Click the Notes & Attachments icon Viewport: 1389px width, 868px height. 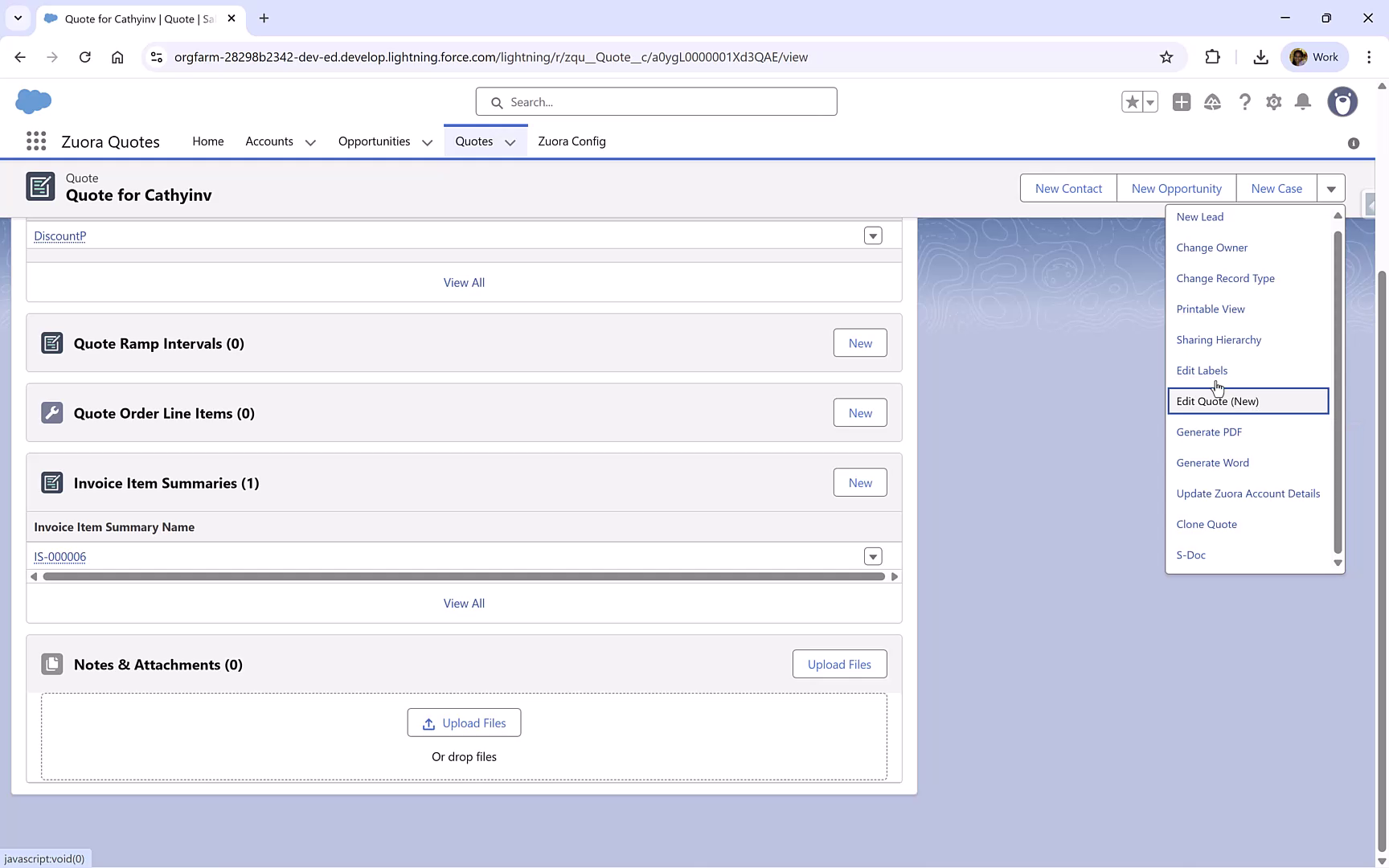click(x=51, y=664)
